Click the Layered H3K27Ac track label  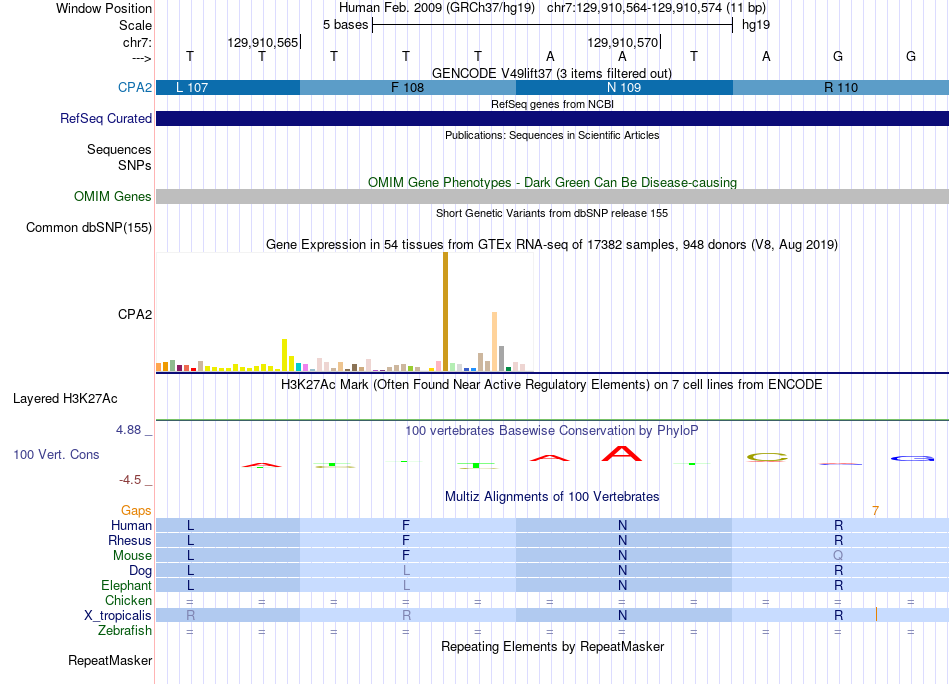[x=65, y=398]
